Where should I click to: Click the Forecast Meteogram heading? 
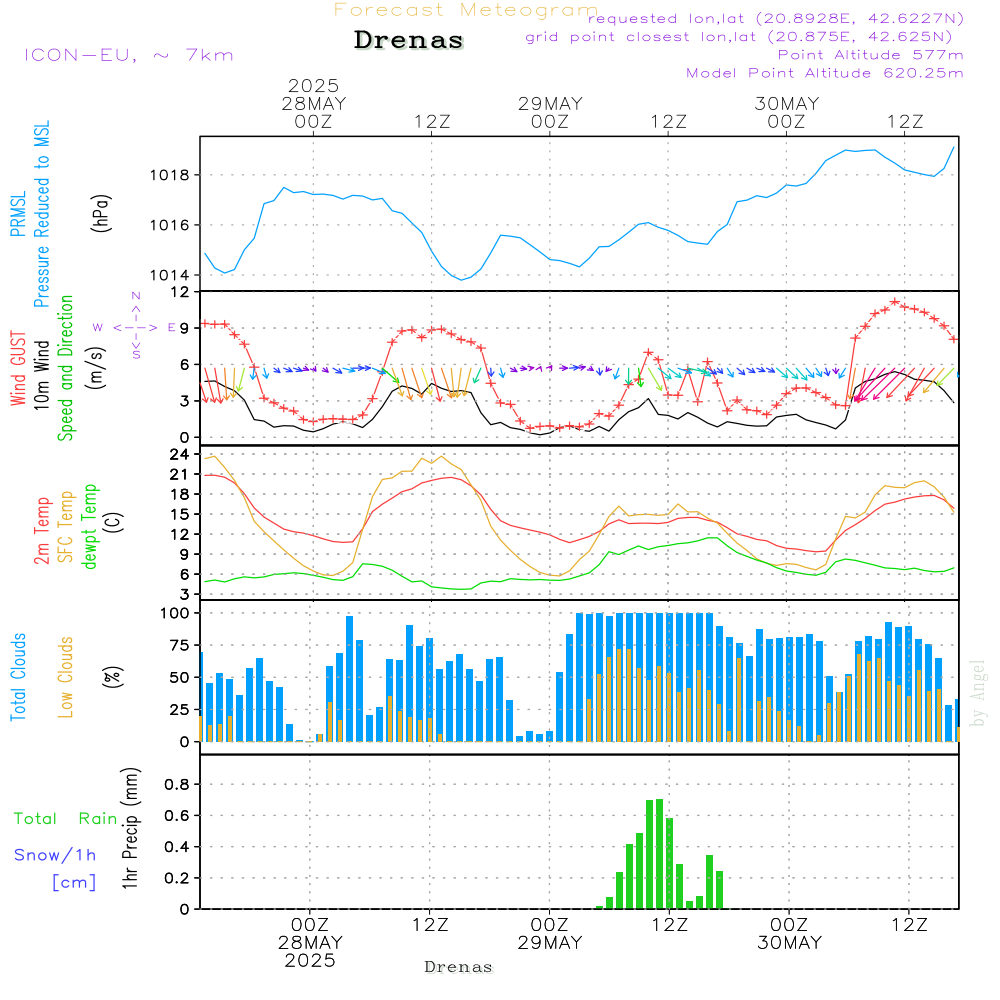[465, 10]
